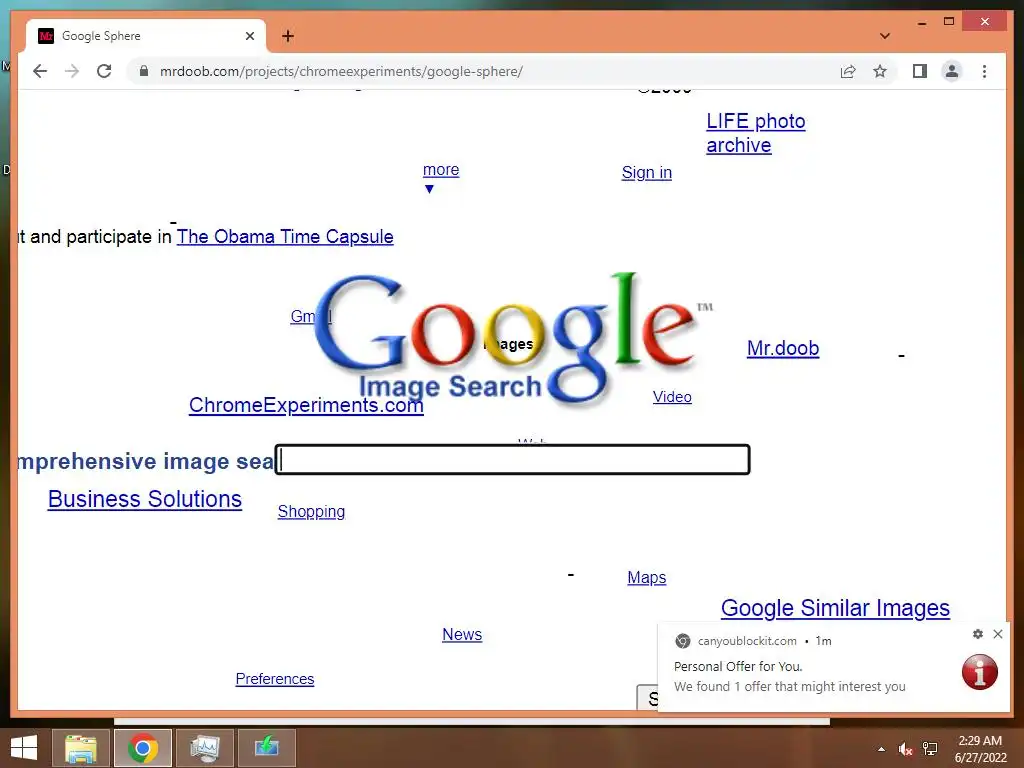Click the Chrome taskbar icon
Screen dimensions: 1024x768
[x=143, y=748]
